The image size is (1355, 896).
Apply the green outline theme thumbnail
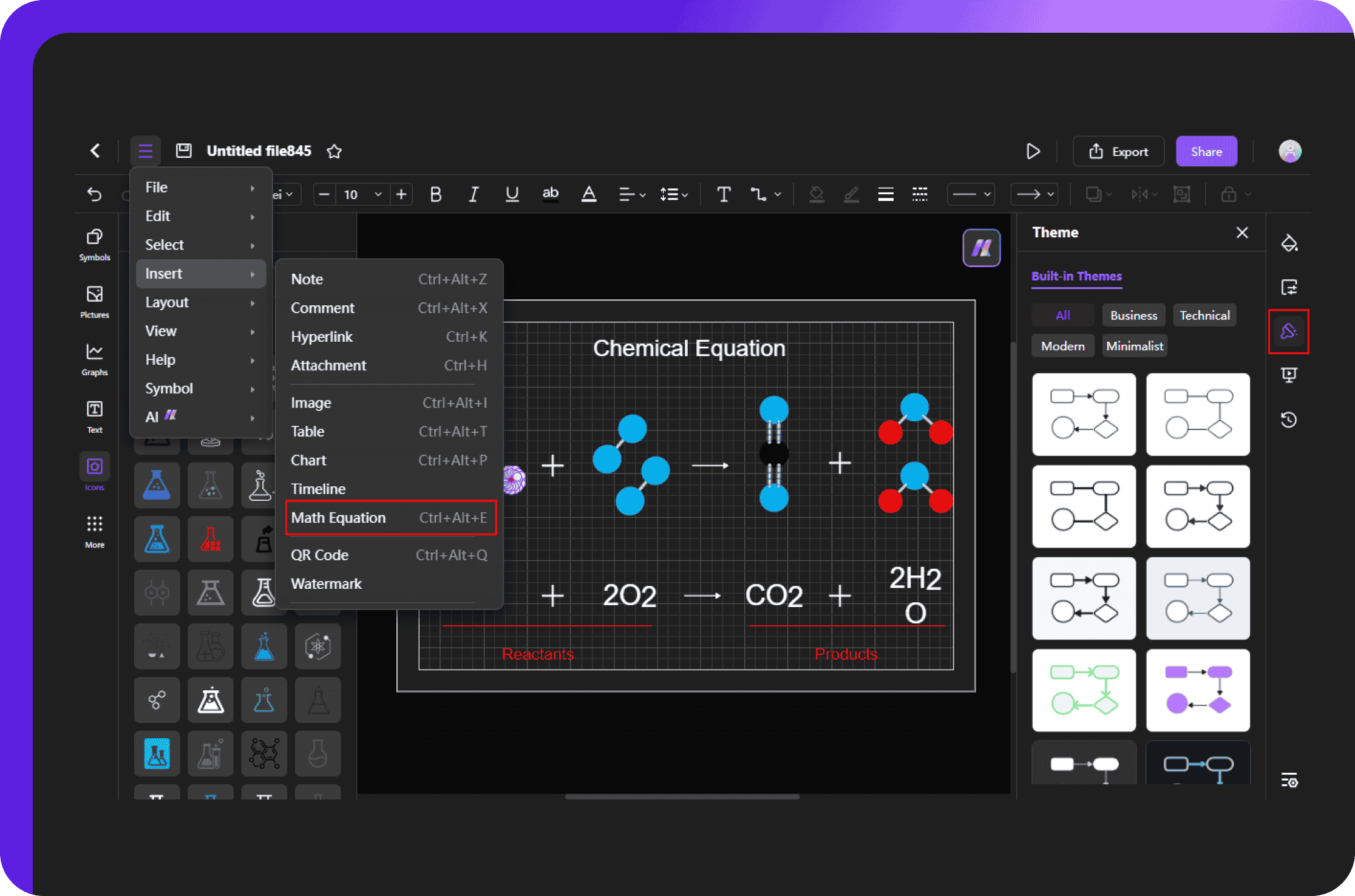pos(1084,690)
